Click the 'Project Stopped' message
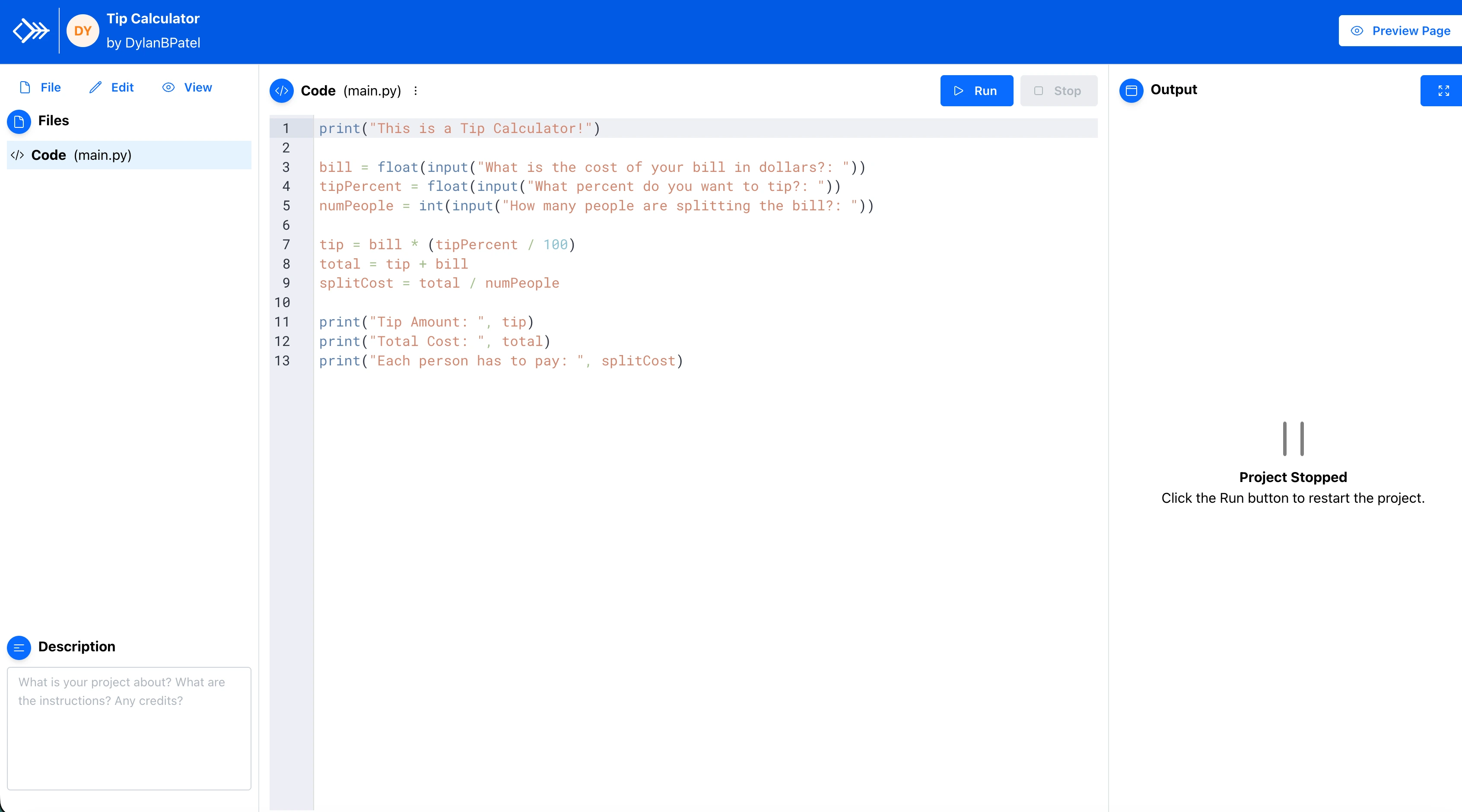The image size is (1462, 812). [x=1293, y=477]
